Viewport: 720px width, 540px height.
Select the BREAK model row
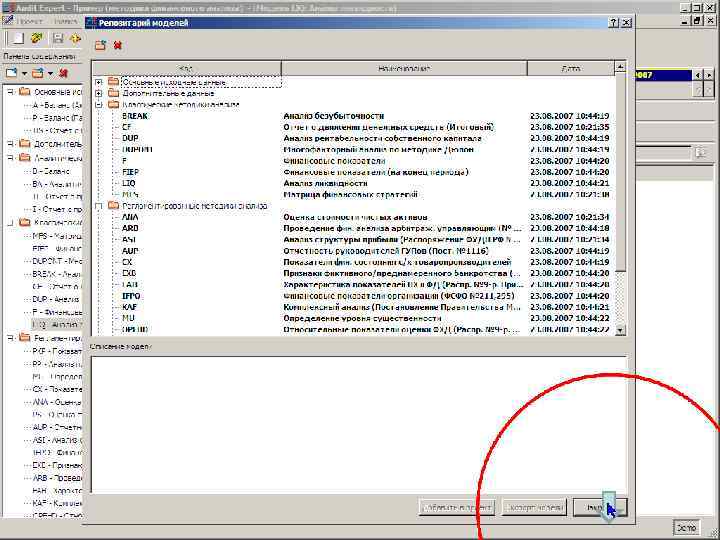pos(354,116)
